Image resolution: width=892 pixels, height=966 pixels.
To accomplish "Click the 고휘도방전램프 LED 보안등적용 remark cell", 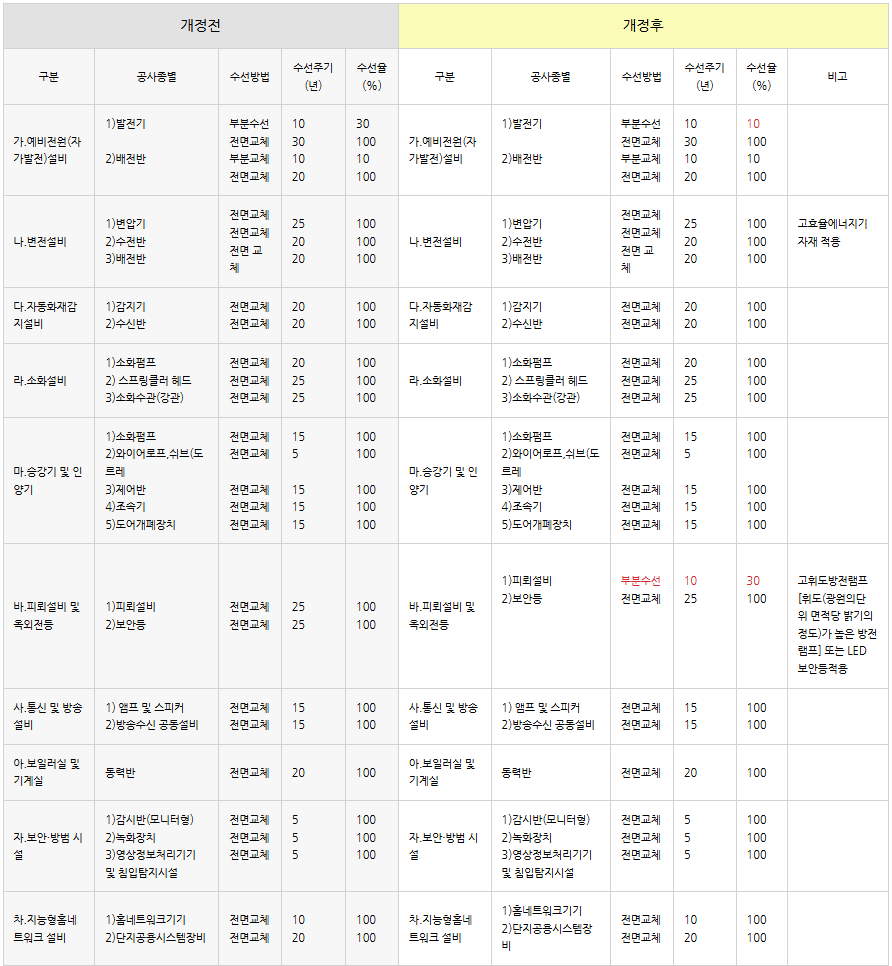I will tap(837, 624).
